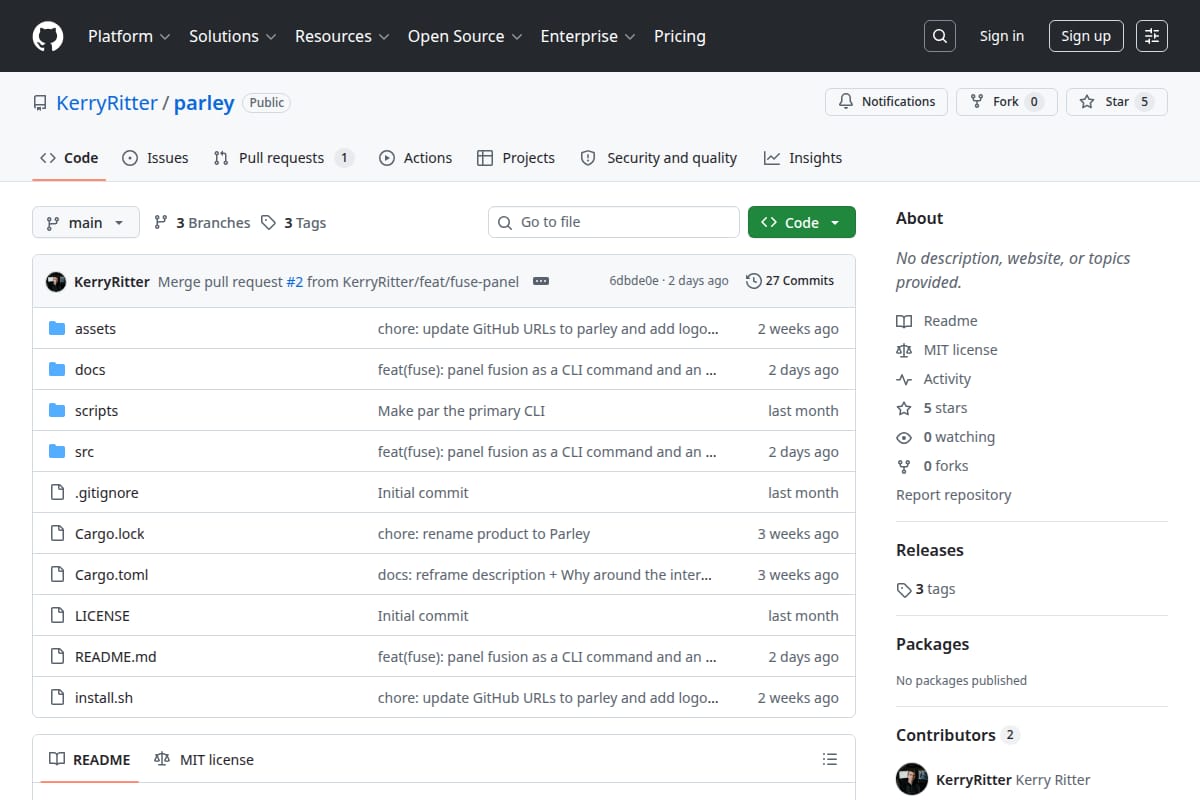Open the Open Source dropdown menu
Image resolution: width=1200 pixels, height=800 pixels.
click(465, 36)
